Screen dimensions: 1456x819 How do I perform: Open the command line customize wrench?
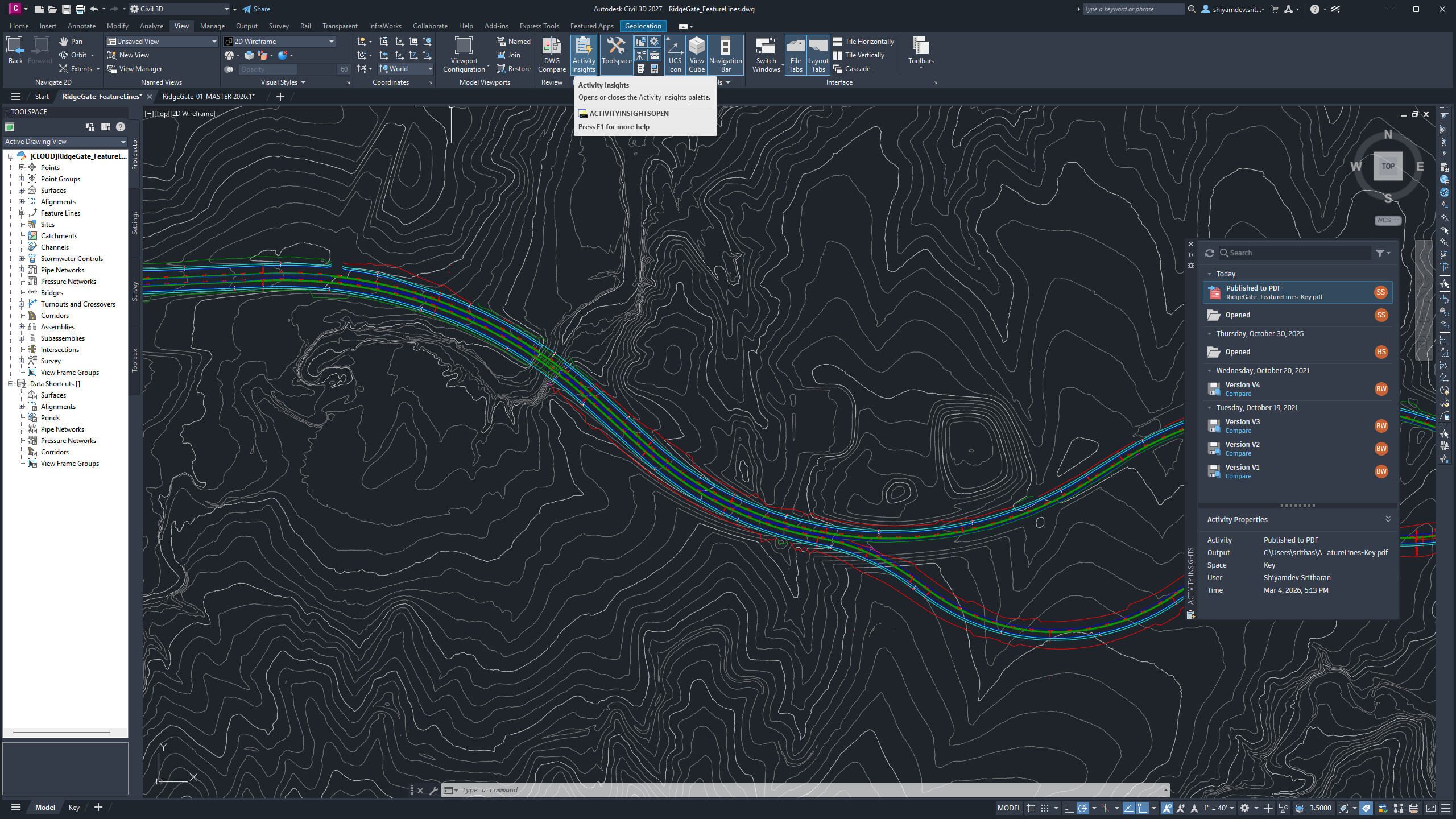point(433,790)
